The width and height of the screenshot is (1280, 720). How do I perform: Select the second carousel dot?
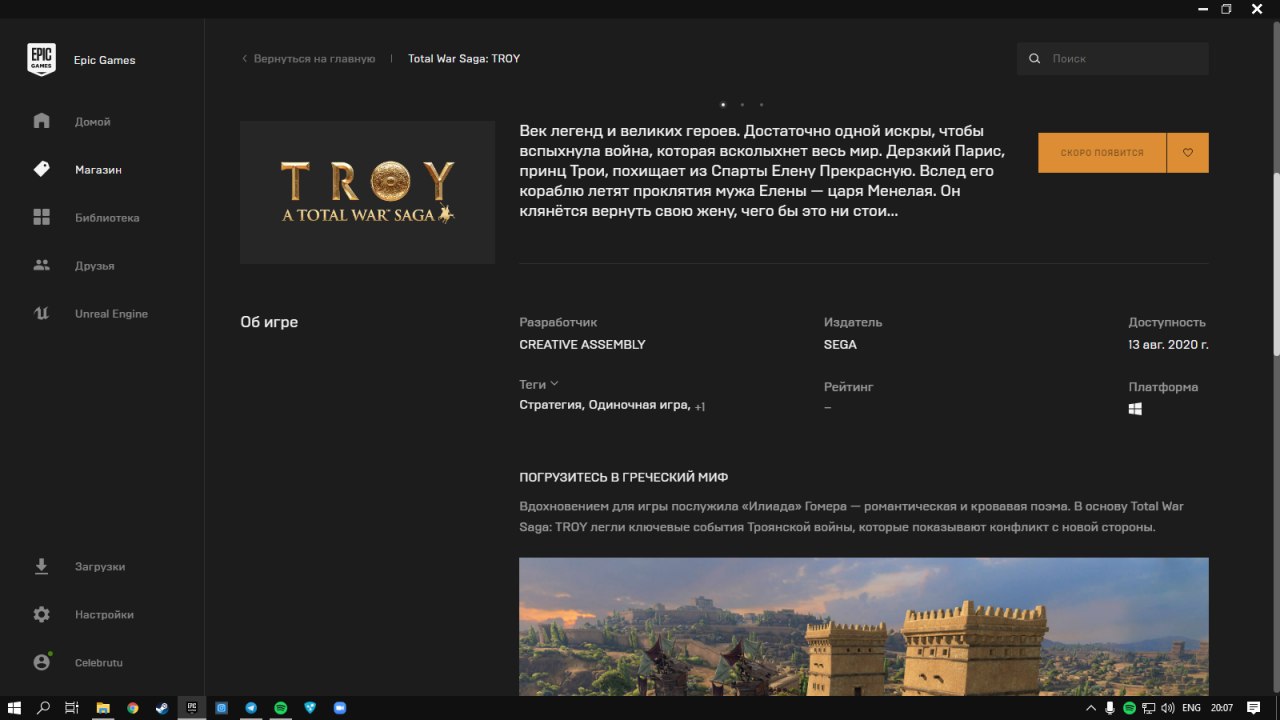pos(742,104)
